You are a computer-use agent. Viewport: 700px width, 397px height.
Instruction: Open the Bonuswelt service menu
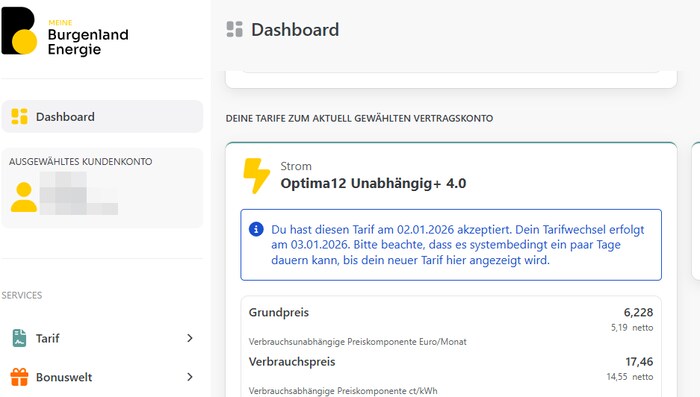tap(102, 377)
